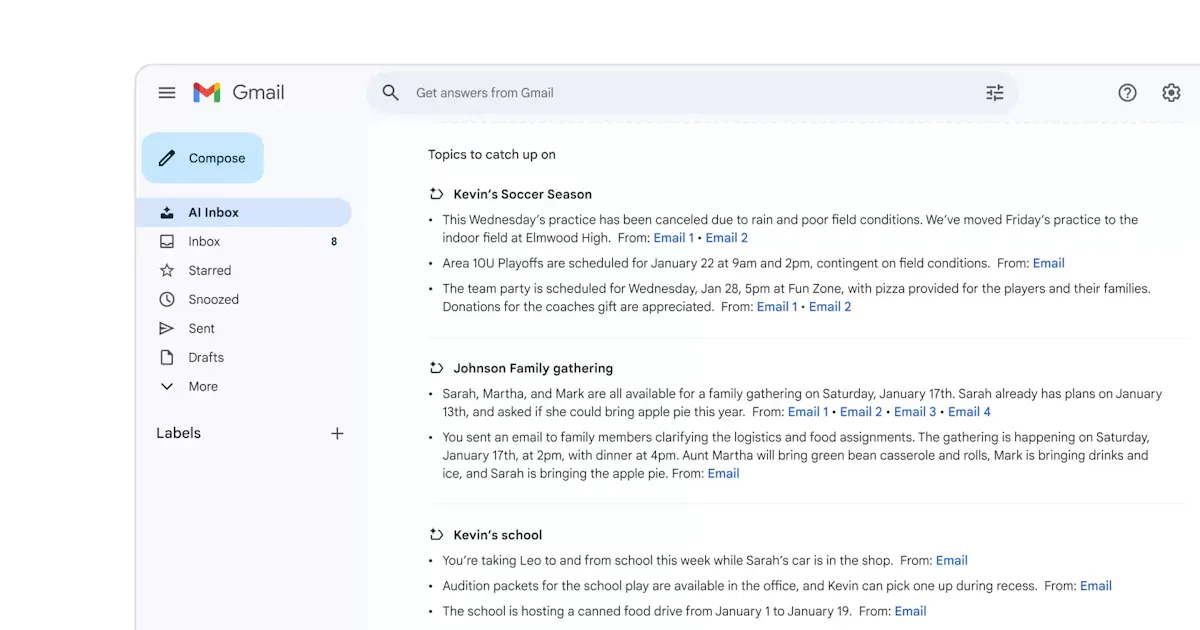Open Email 1 link for canceled Wednesday practice
The image size is (1200, 630).
673,238
